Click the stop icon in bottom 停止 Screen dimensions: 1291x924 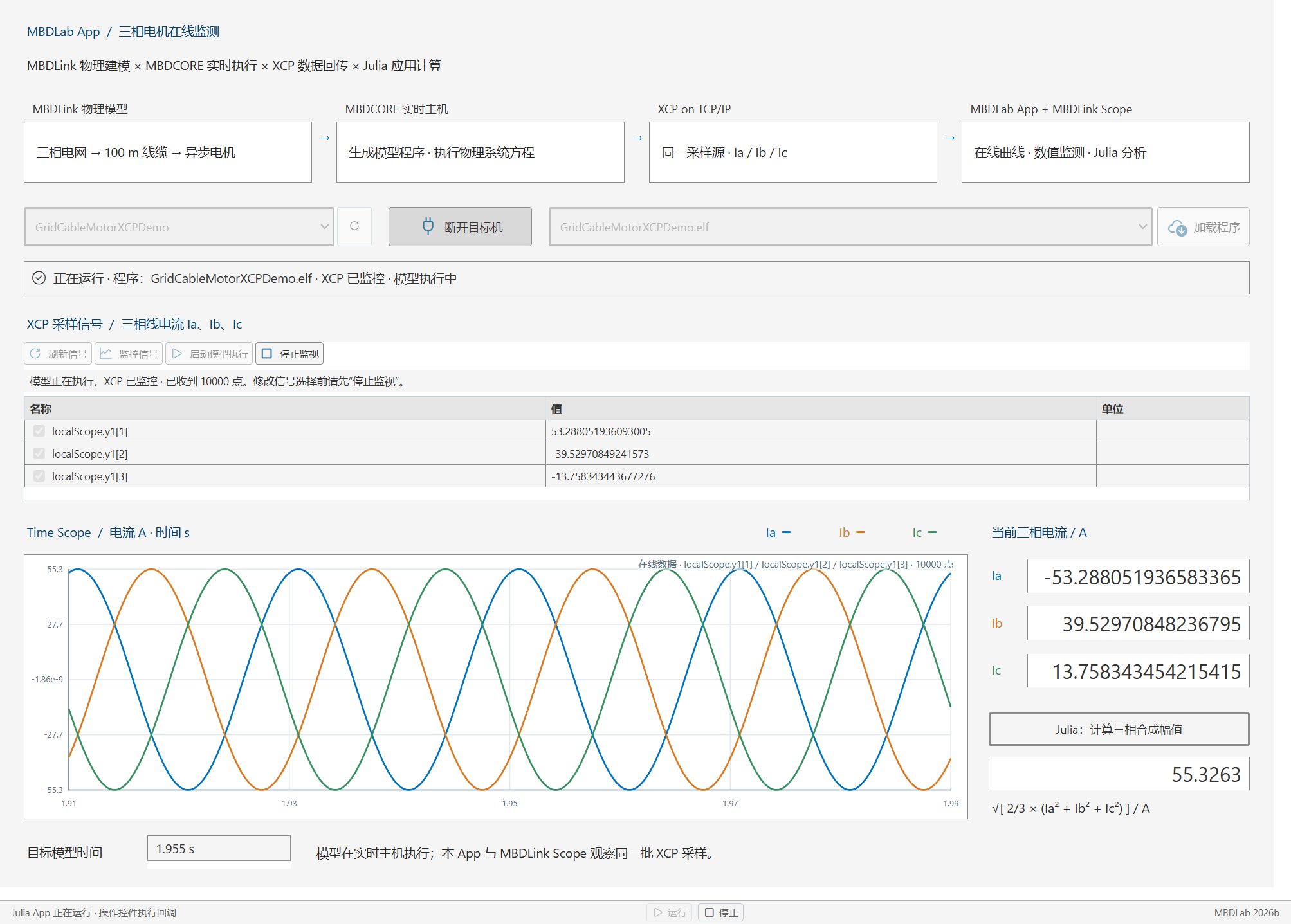(x=710, y=912)
